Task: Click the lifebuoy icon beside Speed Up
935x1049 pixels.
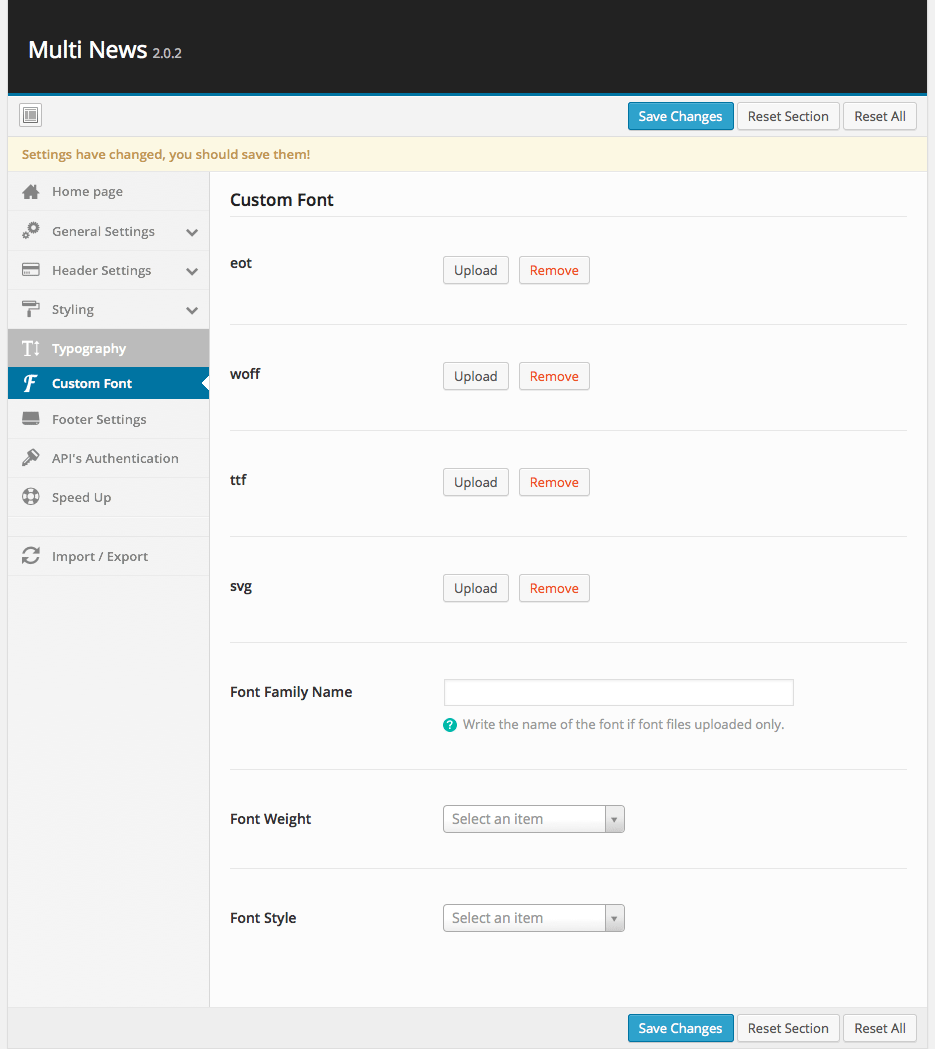Action: click(31, 497)
